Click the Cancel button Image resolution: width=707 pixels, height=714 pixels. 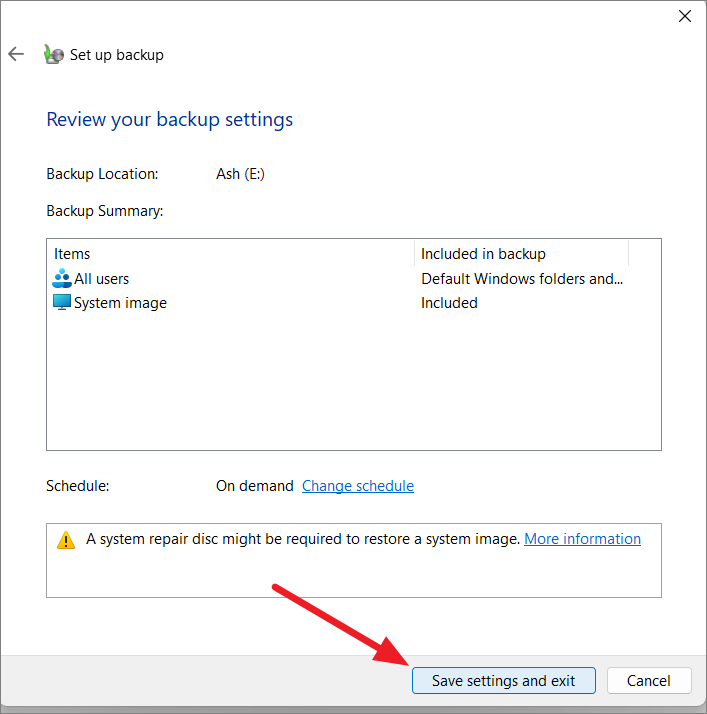click(x=649, y=681)
